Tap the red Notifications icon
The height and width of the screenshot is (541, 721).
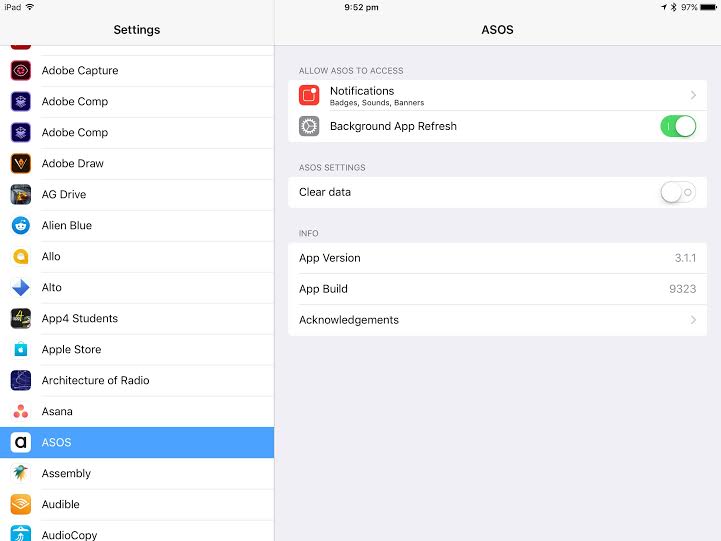pyautogui.click(x=309, y=95)
